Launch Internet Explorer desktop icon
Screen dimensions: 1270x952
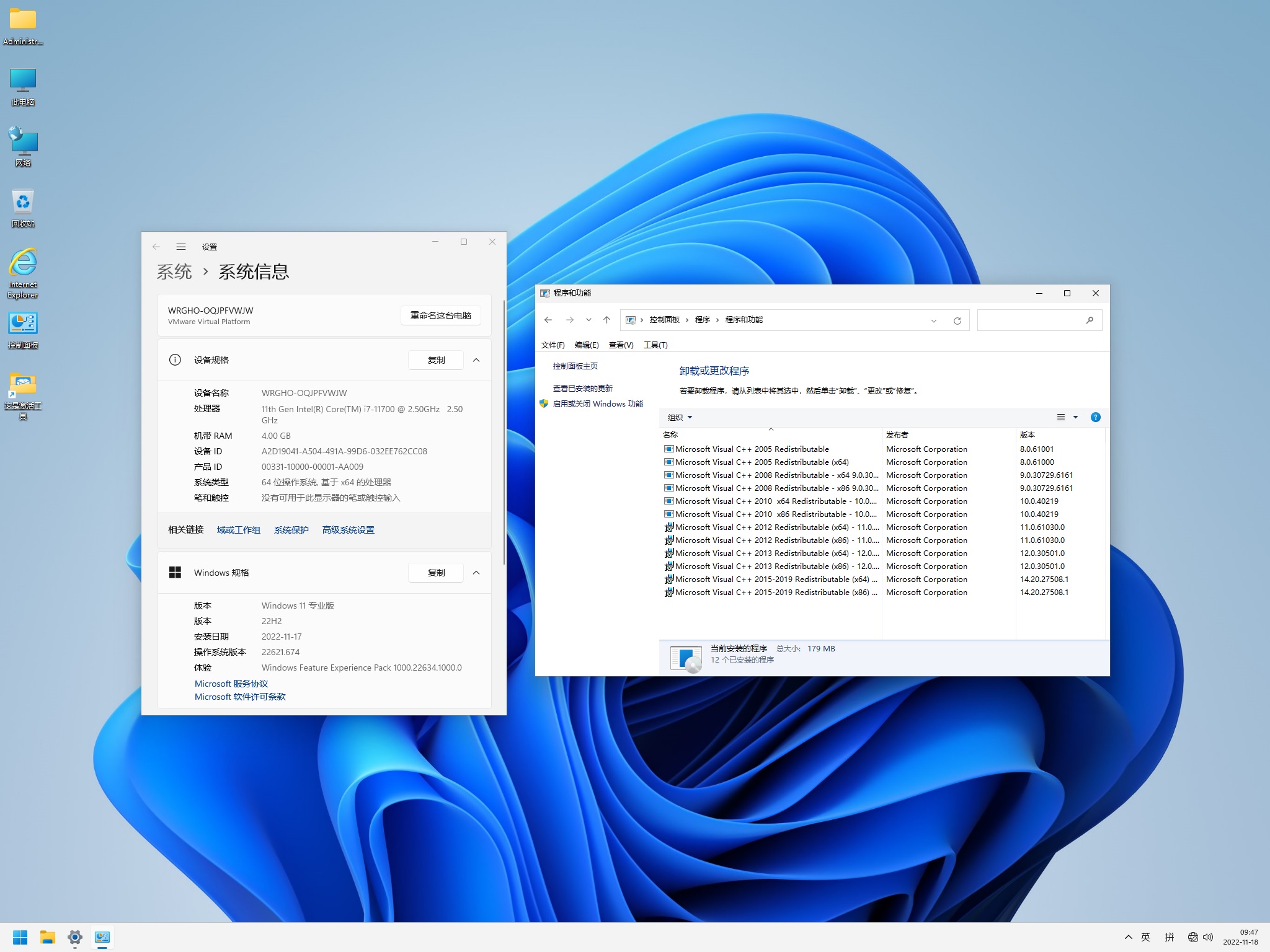23,273
